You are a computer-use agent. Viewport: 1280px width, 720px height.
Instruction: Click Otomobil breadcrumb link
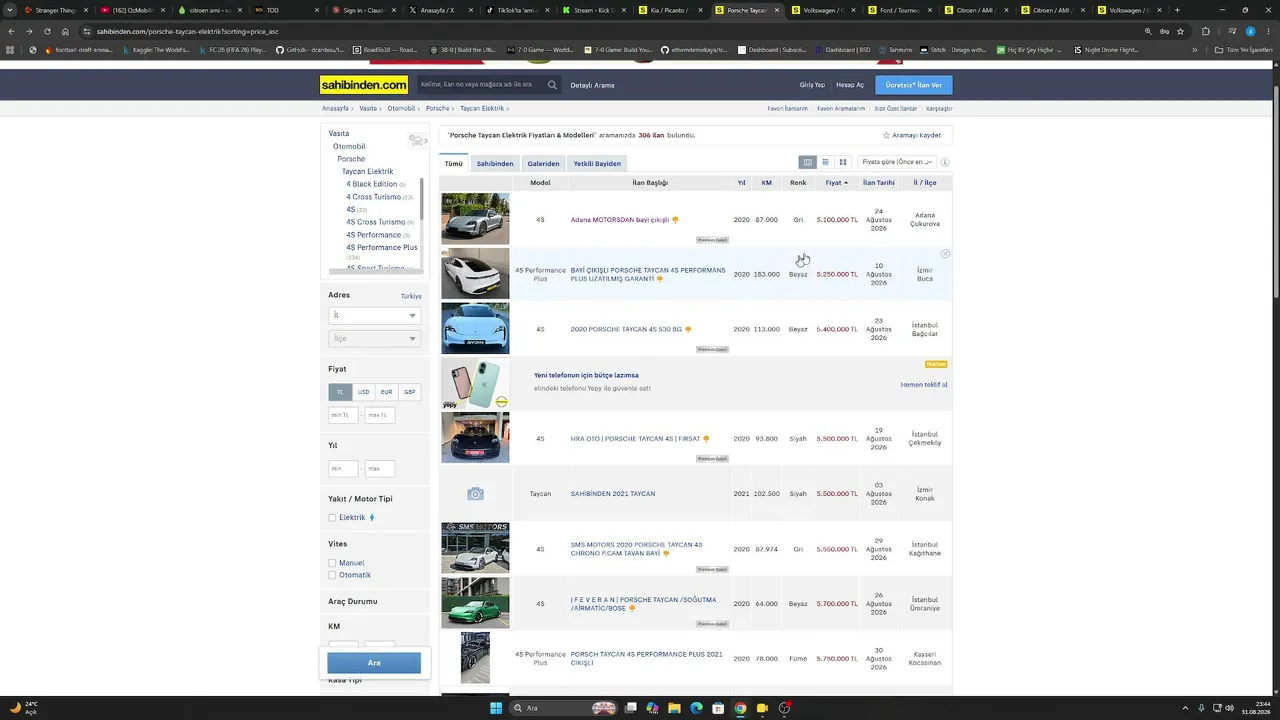401,108
